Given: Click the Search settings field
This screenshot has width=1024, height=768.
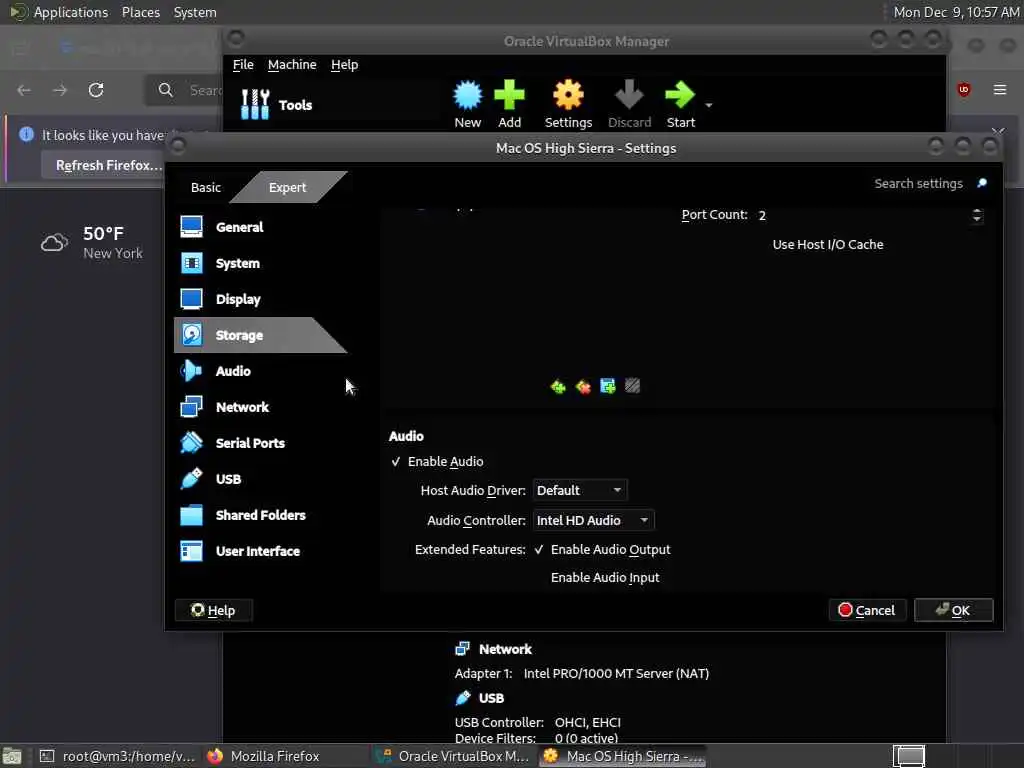Looking at the screenshot, I should 918,184.
